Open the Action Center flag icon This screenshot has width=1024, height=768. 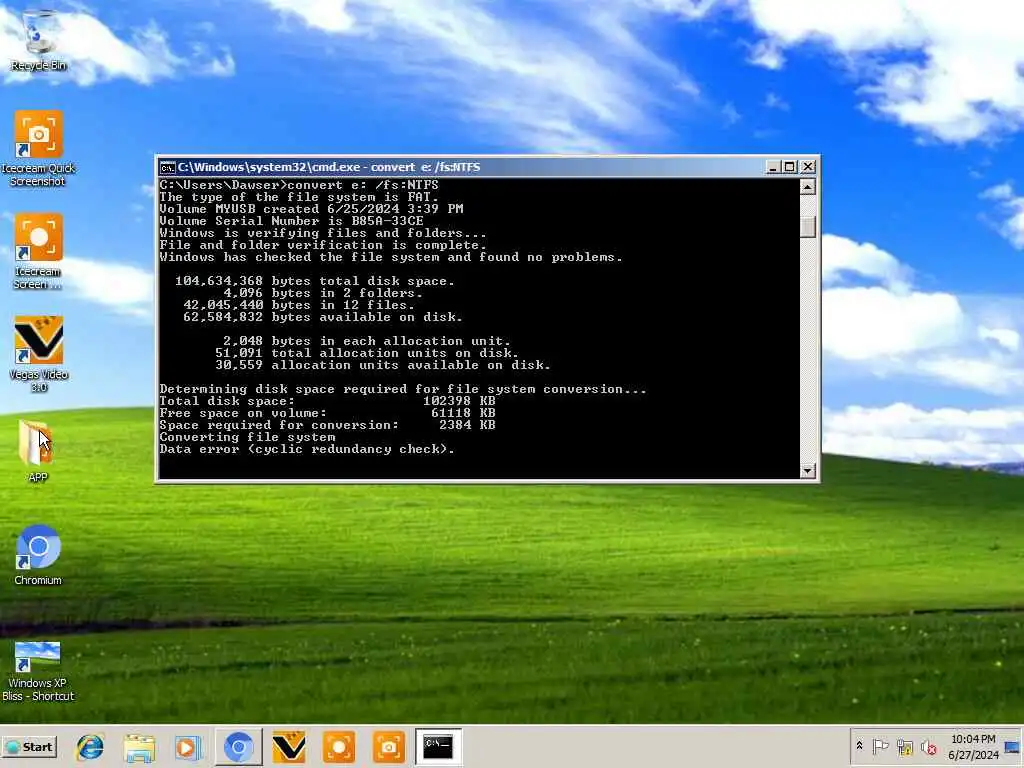tap(880, 746)
